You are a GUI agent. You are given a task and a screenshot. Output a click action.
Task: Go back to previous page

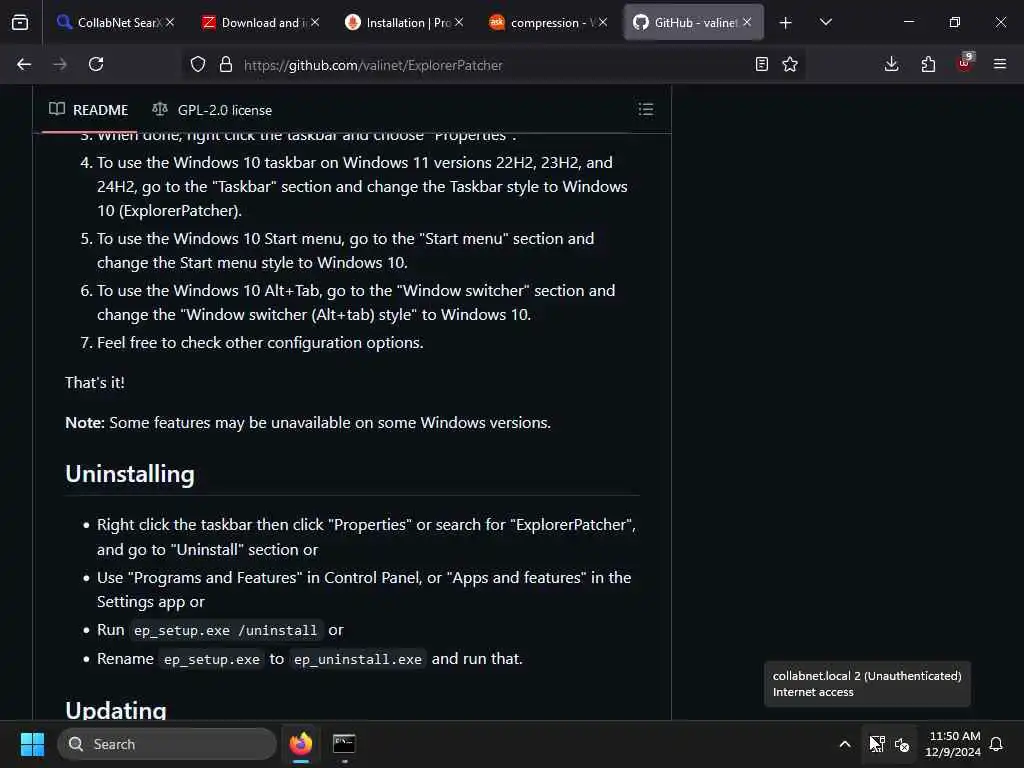coord(24,65)
